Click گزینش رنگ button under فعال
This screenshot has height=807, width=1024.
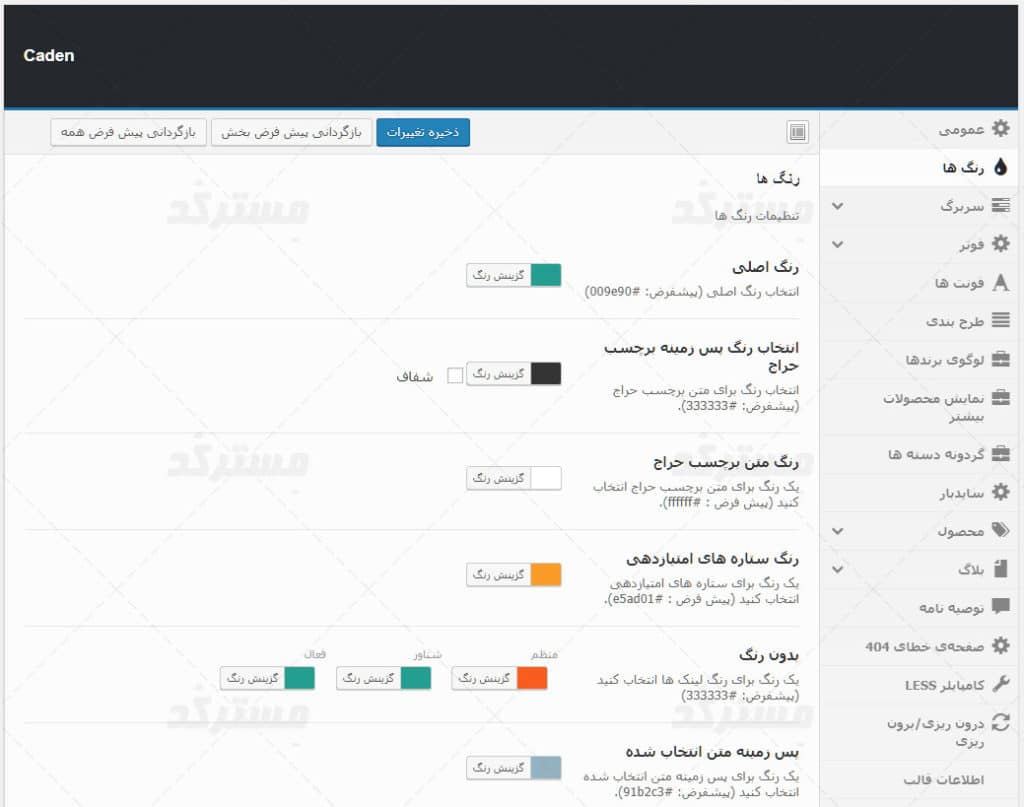point(253,678)
